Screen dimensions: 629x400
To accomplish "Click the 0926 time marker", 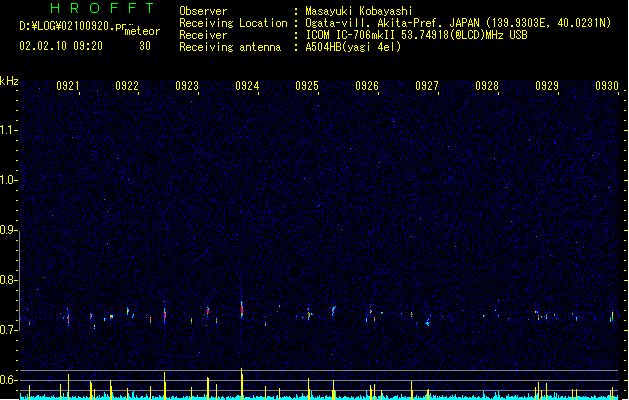I will 367,85.
